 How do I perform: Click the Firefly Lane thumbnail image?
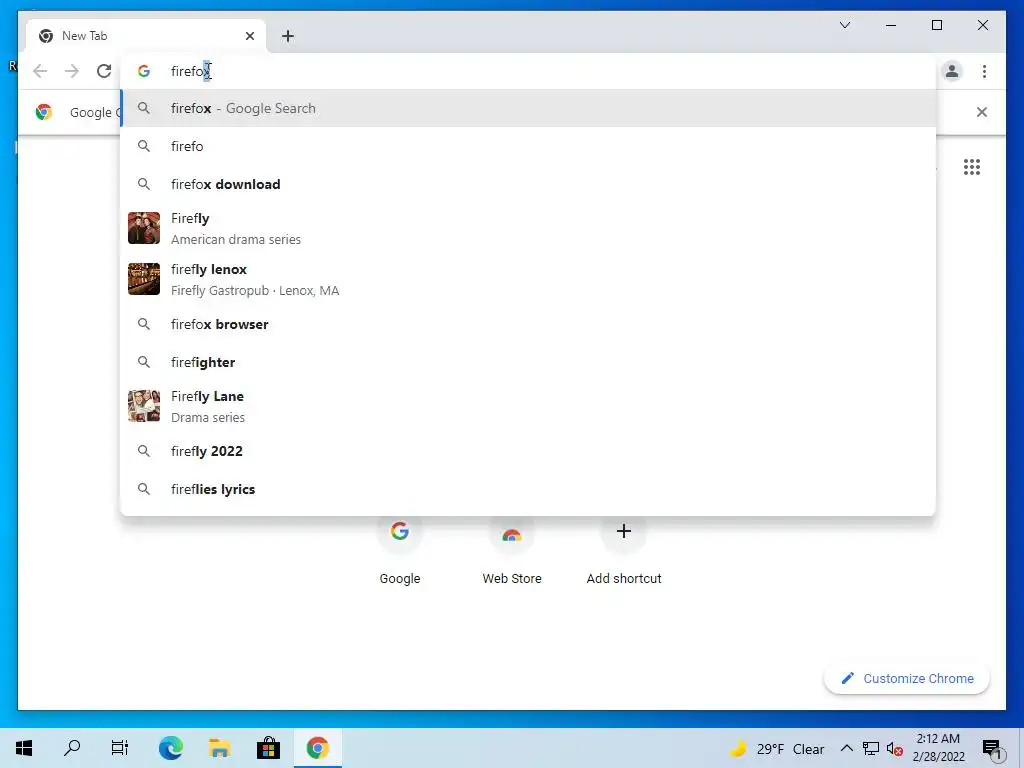click(x=144, y=406)
